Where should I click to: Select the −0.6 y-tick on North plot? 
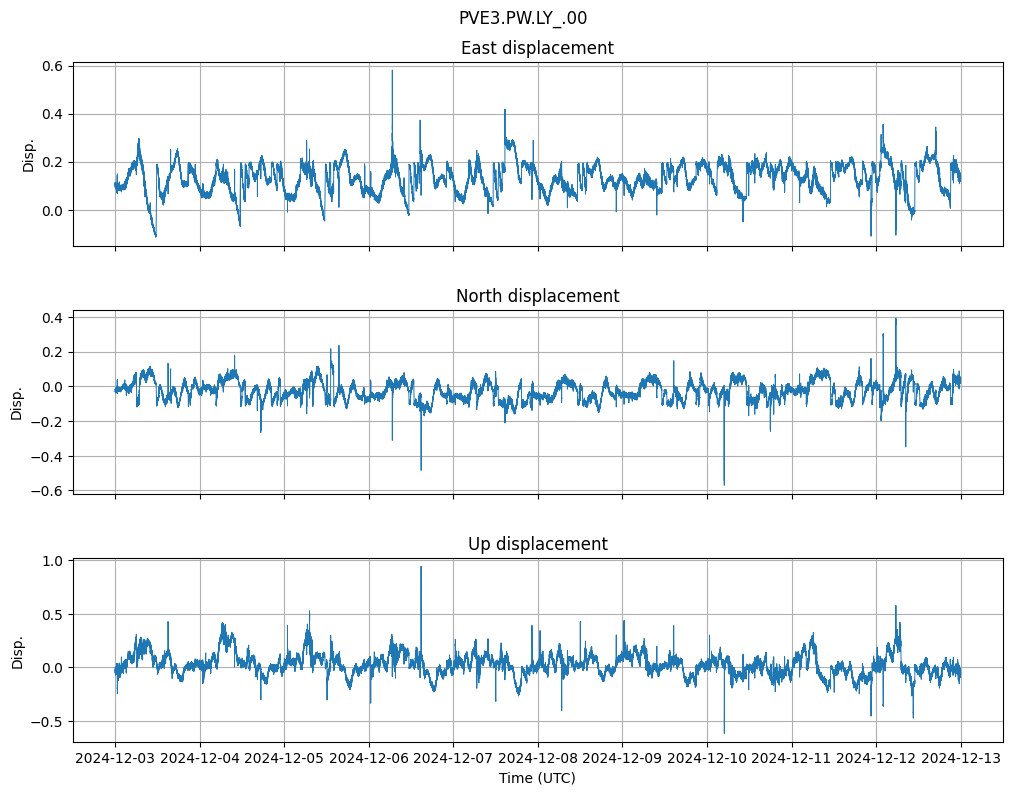click(x=48, y=491)
